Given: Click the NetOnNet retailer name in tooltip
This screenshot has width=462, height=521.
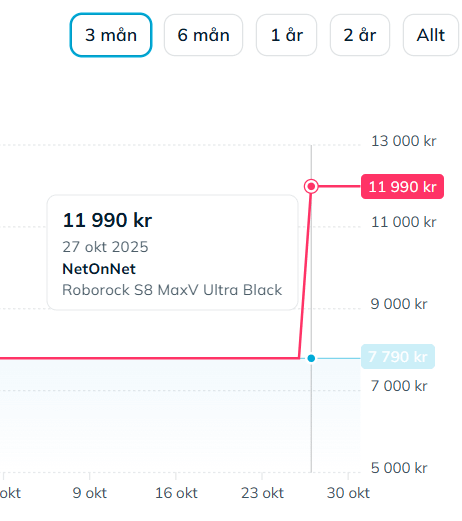Looking at the screenshot, I should pyautogui.click(x=99, y=269).
